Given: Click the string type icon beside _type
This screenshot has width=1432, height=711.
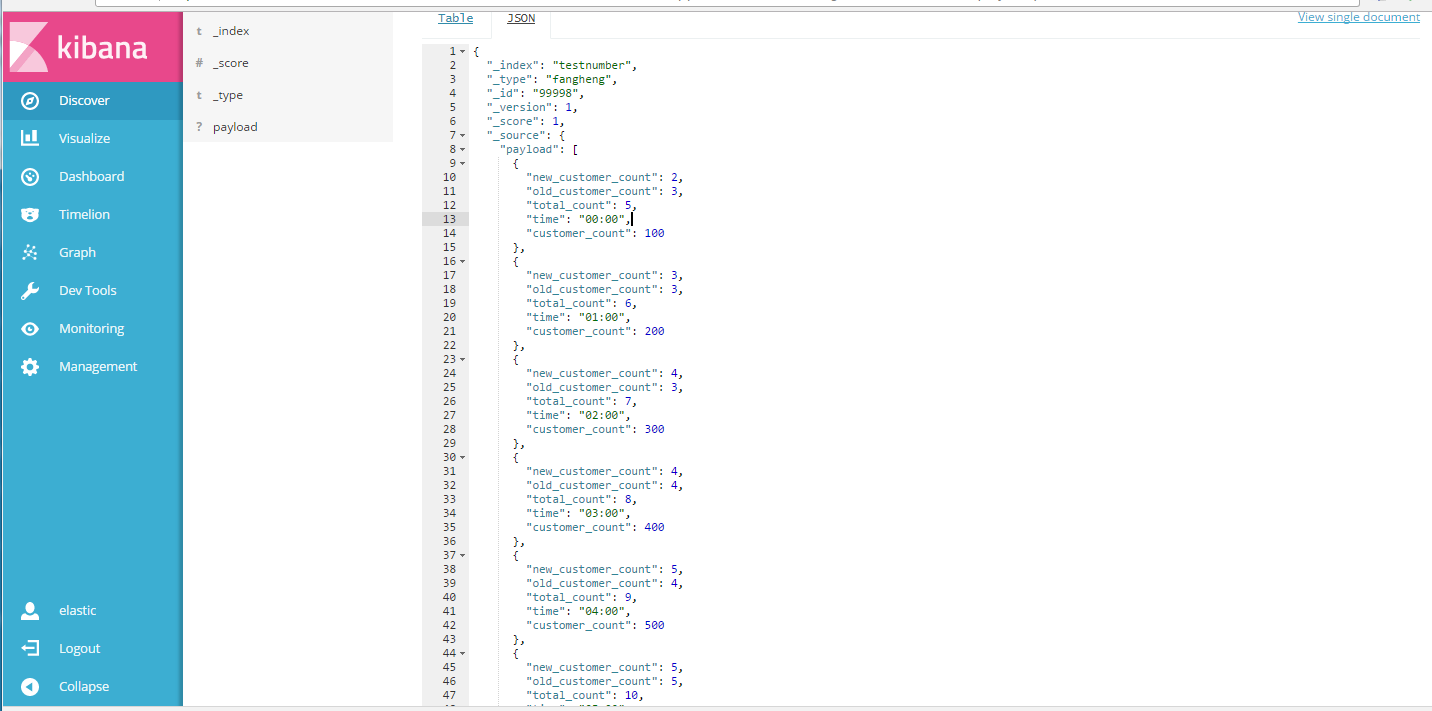Looking at the screenshot, I should point(199,95).
